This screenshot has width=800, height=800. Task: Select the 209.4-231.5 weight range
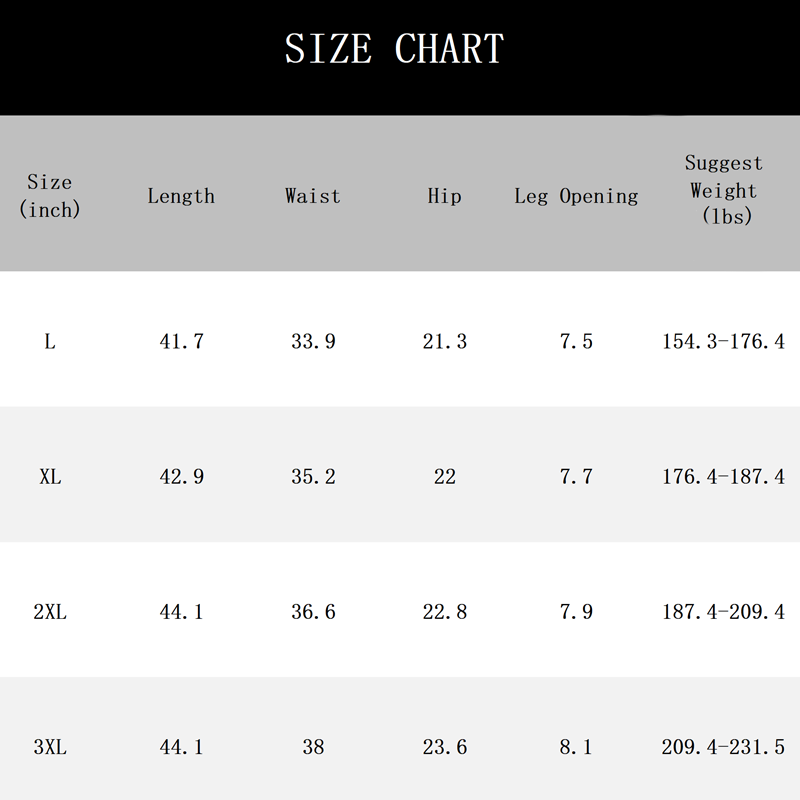click(723, 747)
